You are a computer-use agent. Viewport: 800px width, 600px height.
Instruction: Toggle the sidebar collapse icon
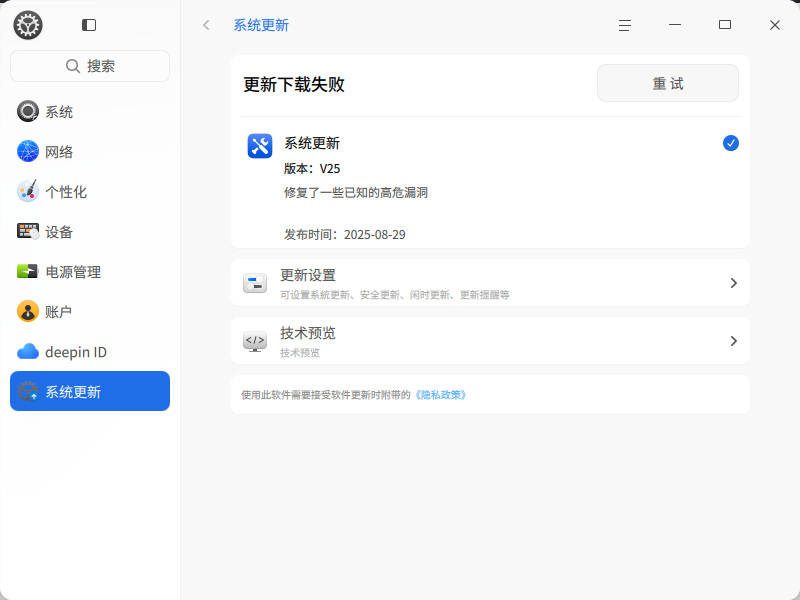tap(89, 25)
